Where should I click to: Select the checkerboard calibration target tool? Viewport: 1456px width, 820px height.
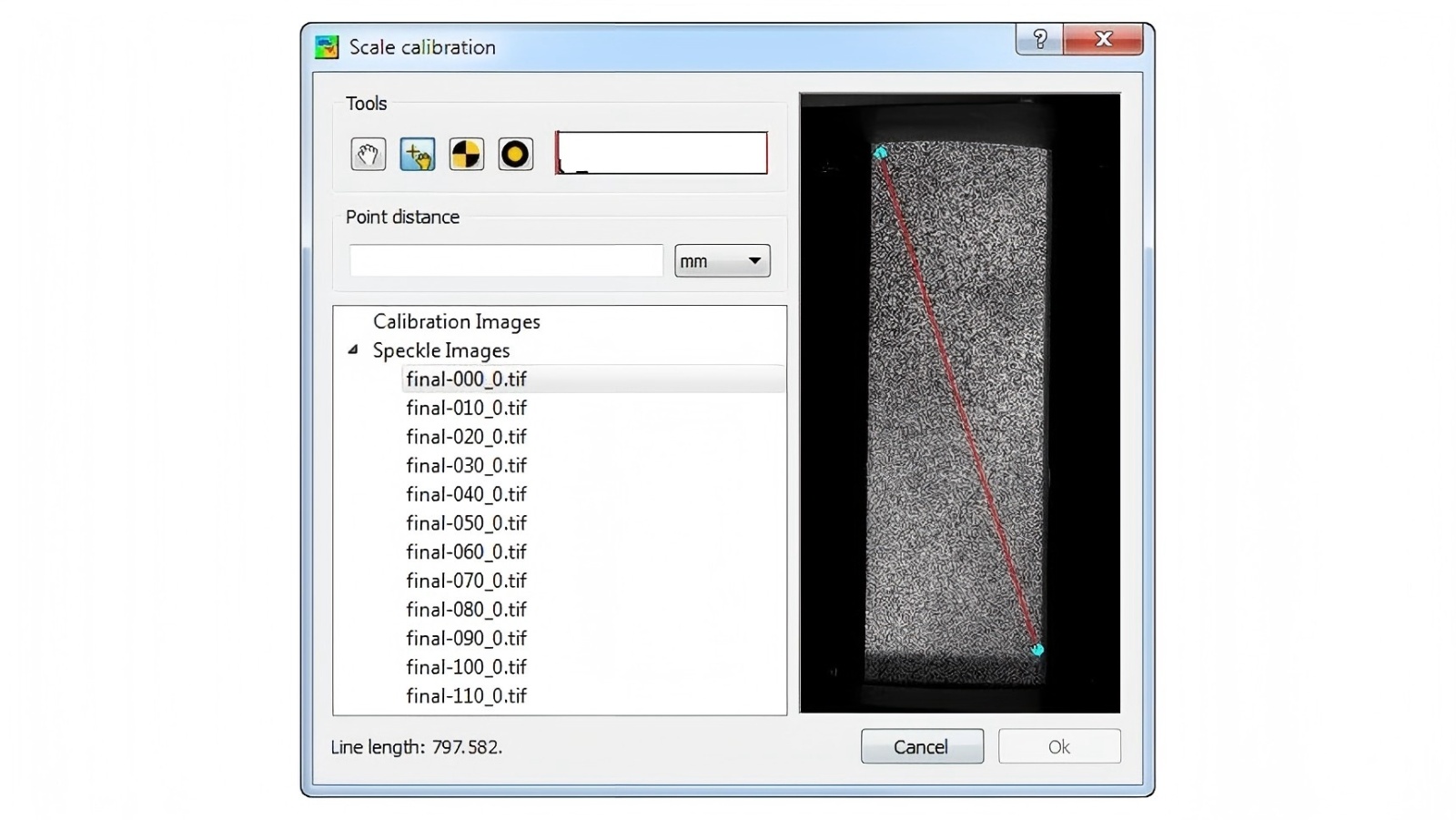pyautogui.click(x=466, y=153)
